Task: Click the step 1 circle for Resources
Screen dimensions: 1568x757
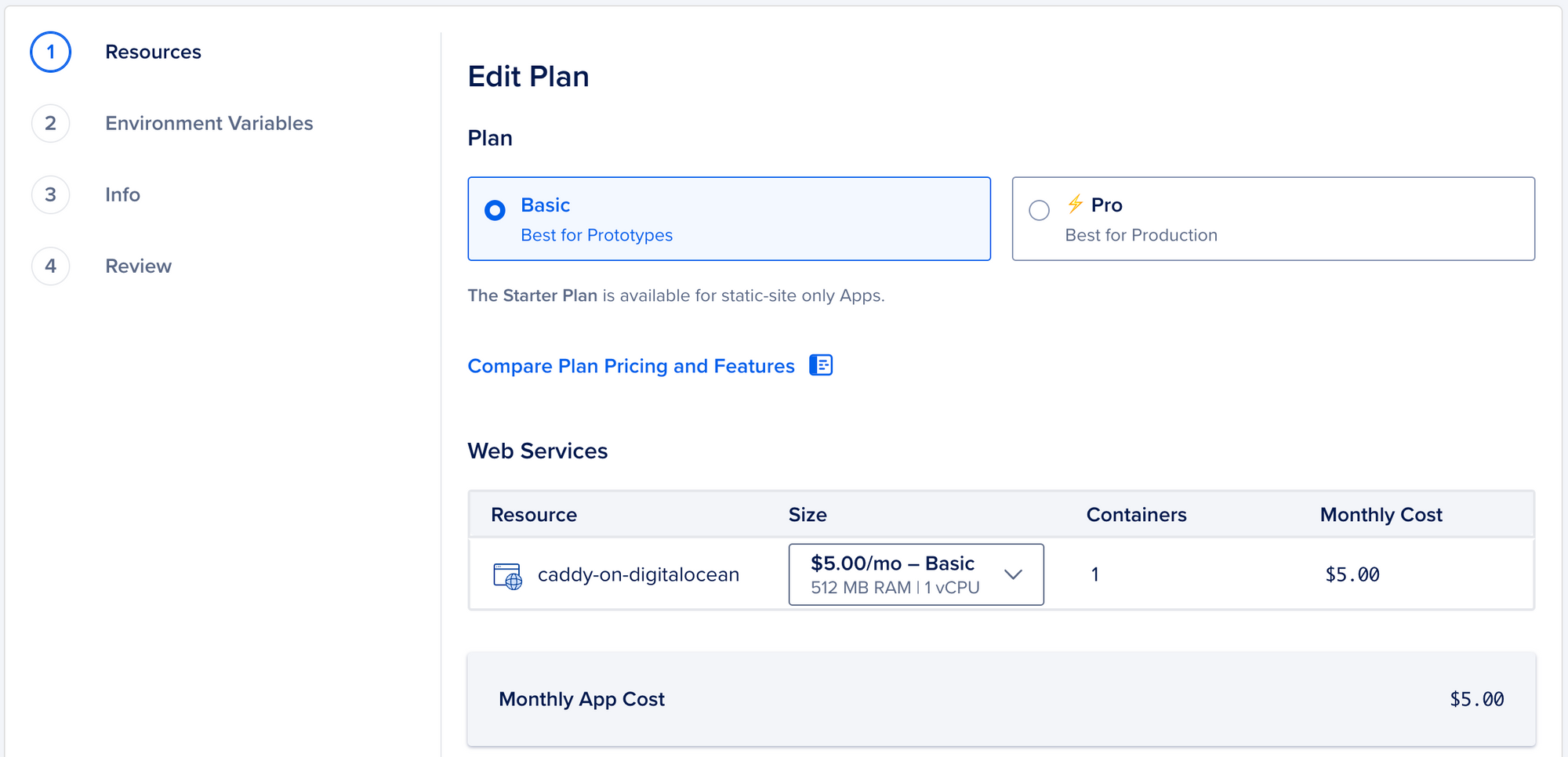Action: pos(50,52)
